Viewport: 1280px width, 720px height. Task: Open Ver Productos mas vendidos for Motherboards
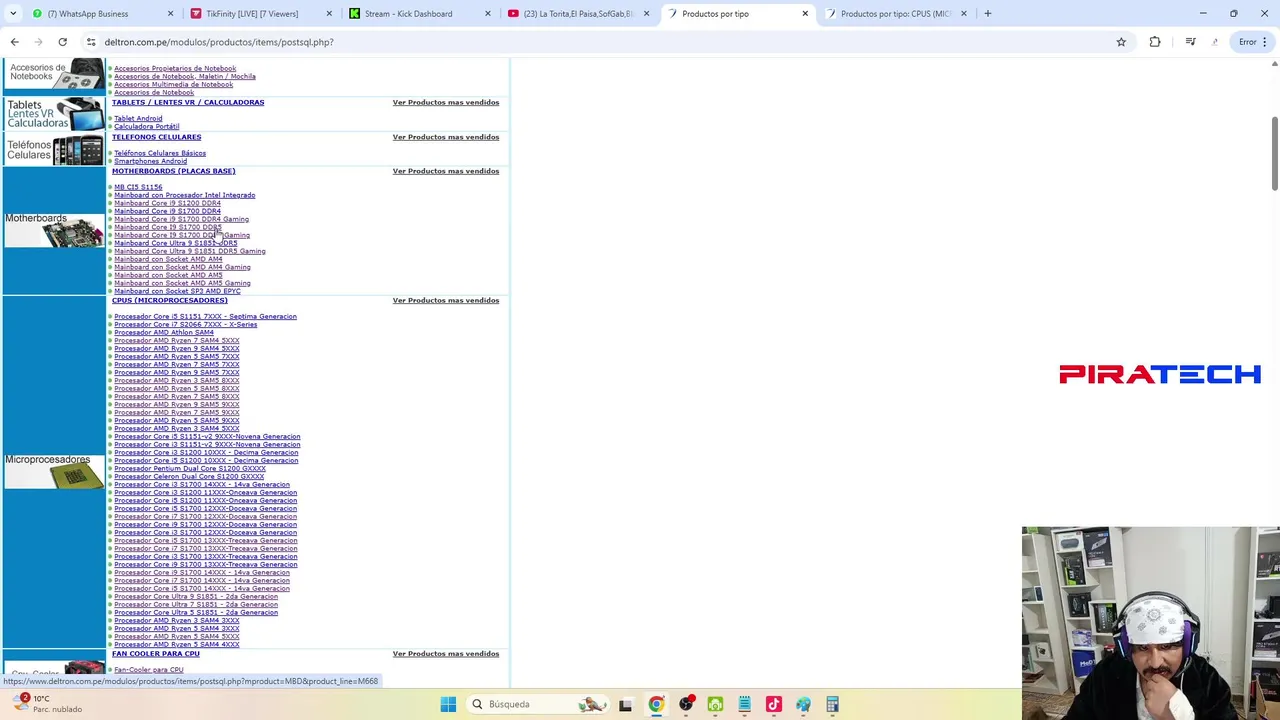tap(445, 171)
